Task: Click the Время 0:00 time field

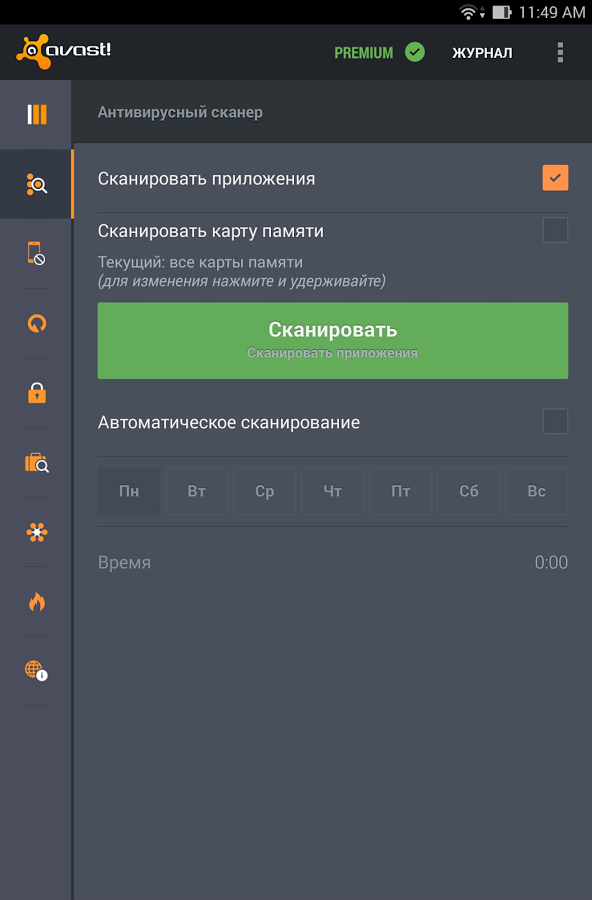Action: pos(332,562)
